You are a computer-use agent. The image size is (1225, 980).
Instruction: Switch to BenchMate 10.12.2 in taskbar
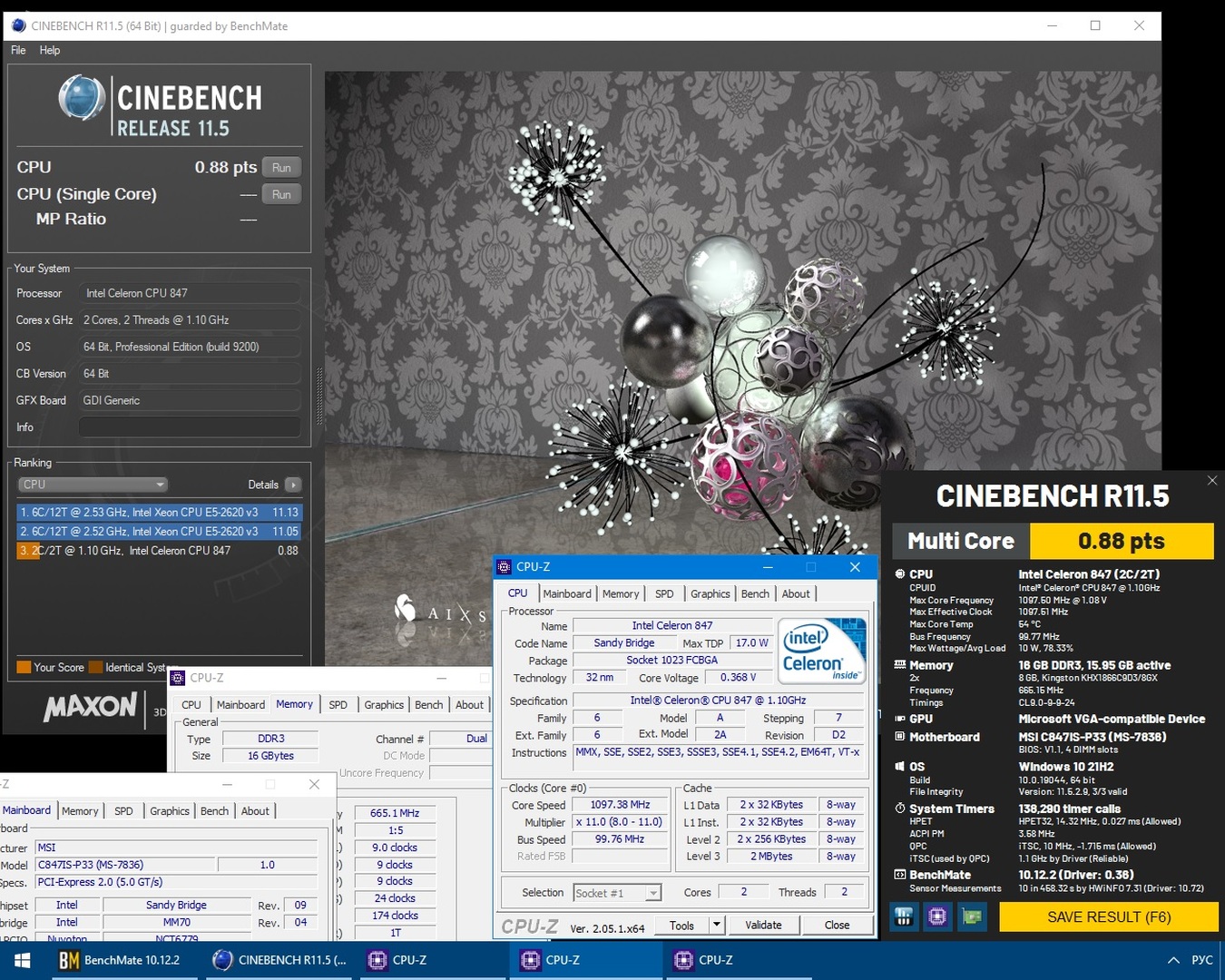(120, 960)
